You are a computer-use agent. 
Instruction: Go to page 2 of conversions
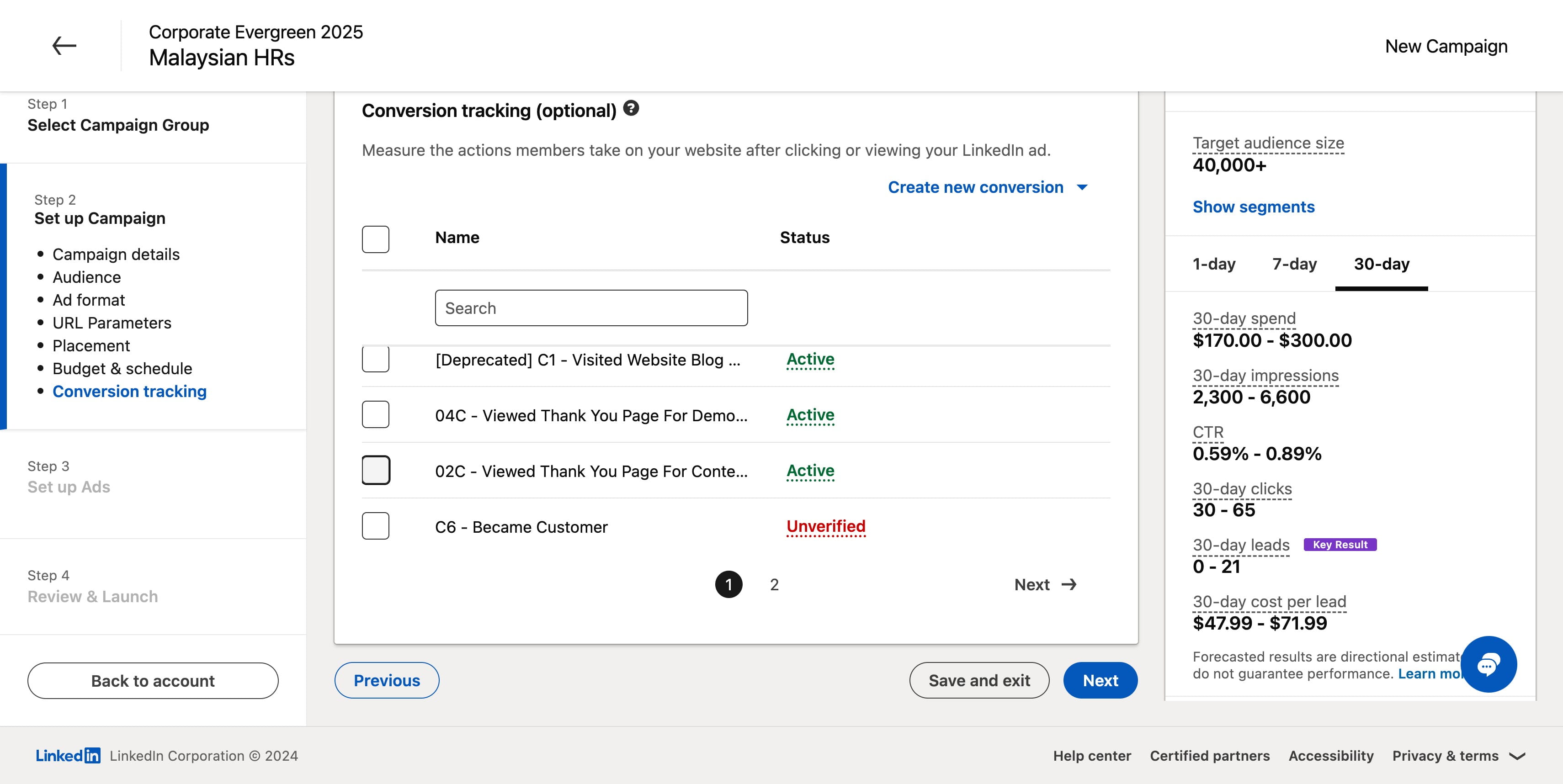(774, 584)
